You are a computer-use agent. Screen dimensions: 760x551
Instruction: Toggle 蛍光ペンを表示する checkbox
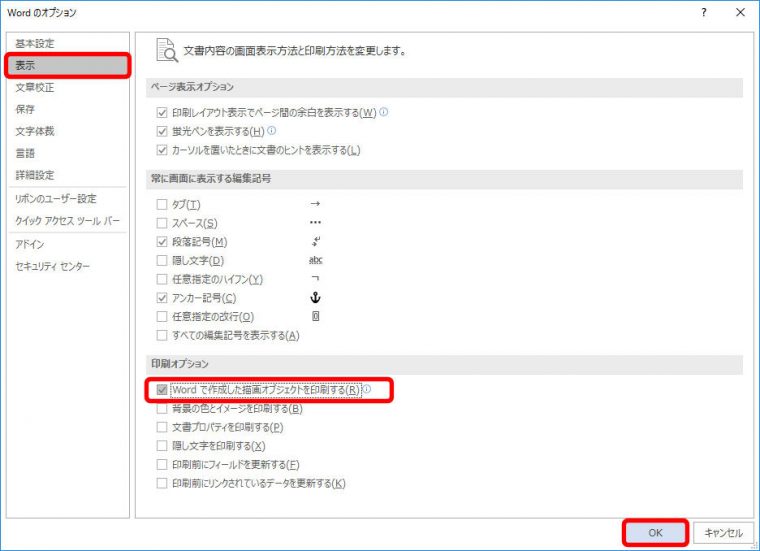[x=162, y=131]
